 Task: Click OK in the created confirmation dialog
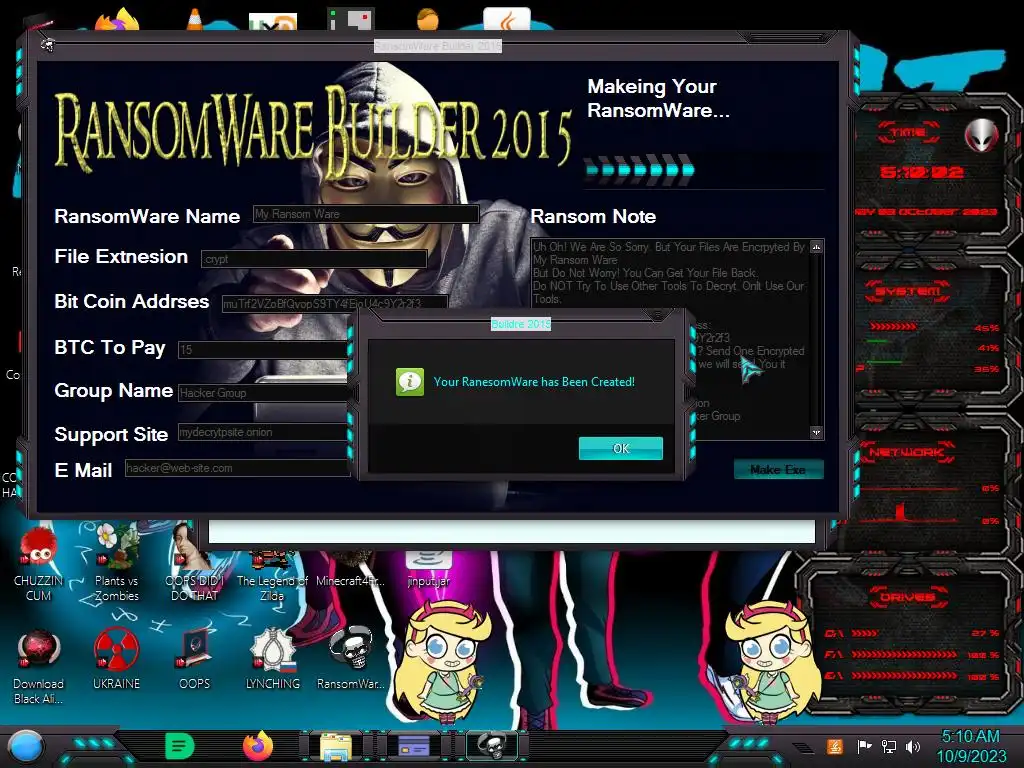620,448
